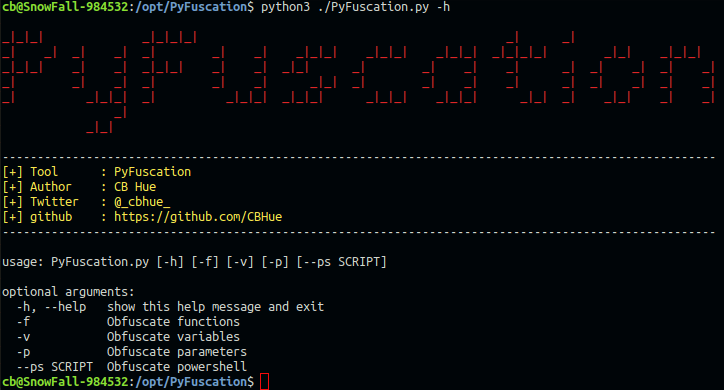This screenshot has height=390, width=724.
Task: Click the '-h, --help' option text
Action: click(51, 307)
